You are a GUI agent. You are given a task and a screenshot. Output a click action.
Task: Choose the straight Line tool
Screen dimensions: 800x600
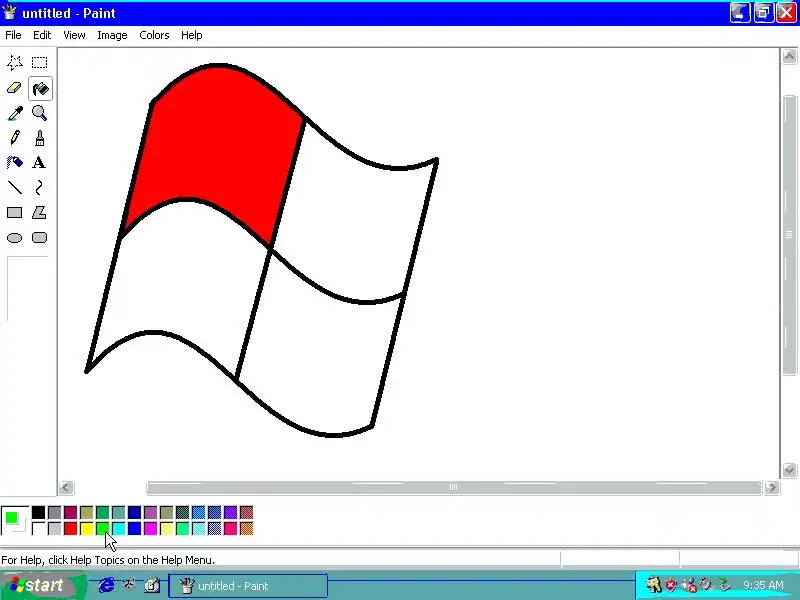point(14,188)
